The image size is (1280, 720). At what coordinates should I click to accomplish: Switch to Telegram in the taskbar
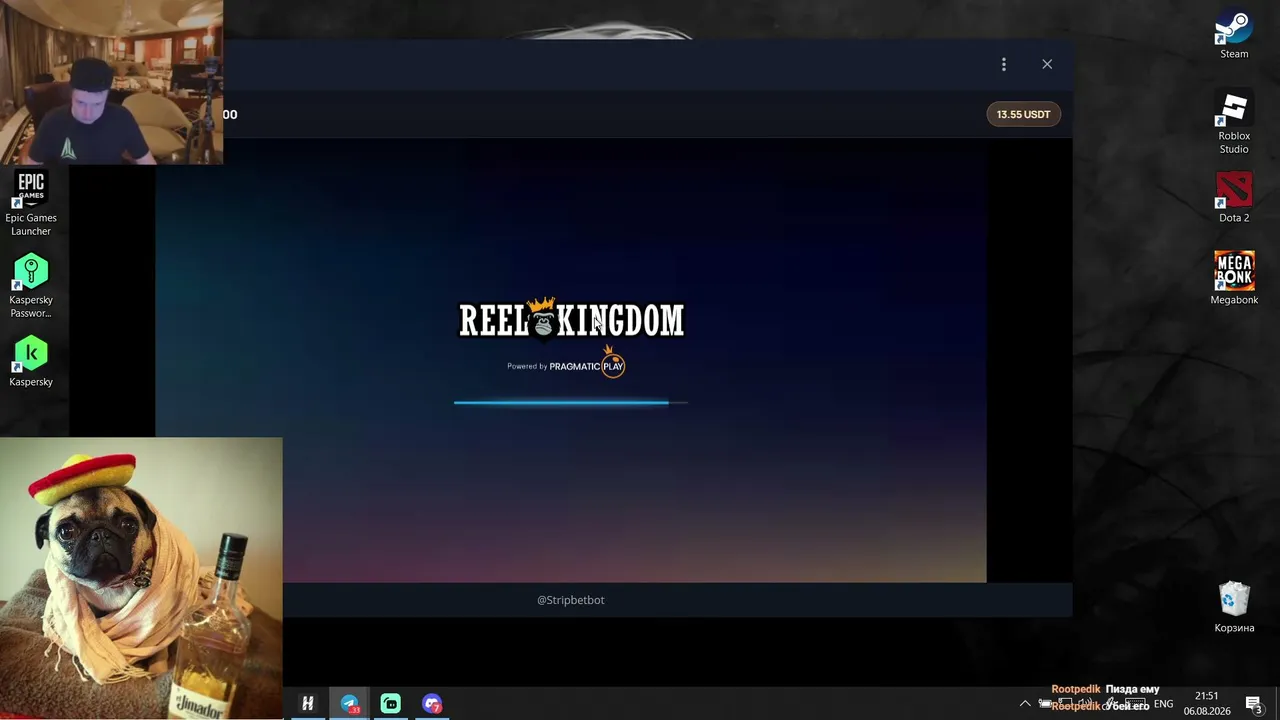coord(349,704)
